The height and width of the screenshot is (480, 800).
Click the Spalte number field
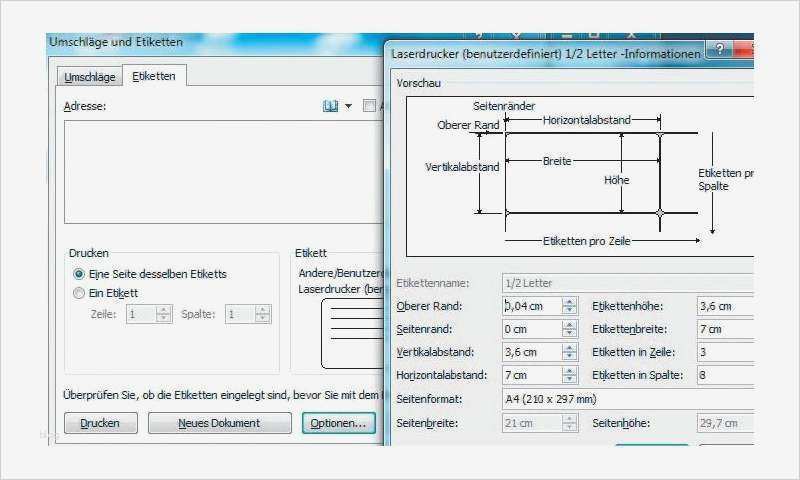[x=240, y=314]
